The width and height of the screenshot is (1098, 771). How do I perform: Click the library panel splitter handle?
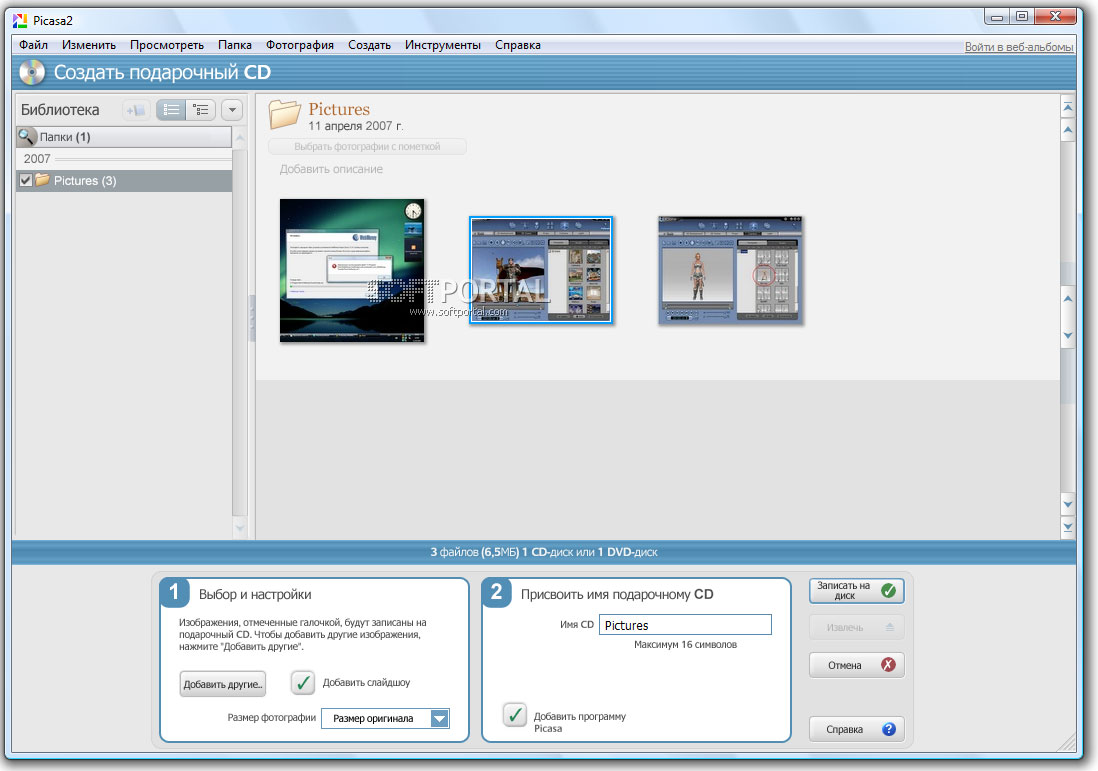[252, 318]
